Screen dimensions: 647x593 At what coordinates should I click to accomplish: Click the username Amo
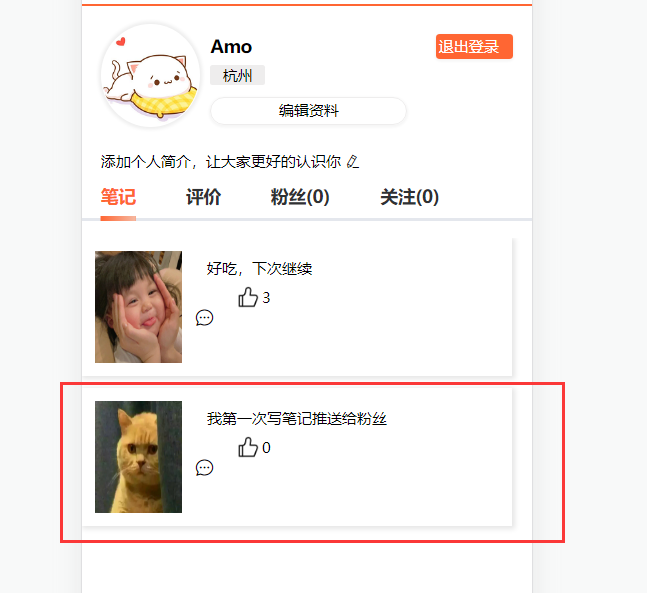pos(231,47)
